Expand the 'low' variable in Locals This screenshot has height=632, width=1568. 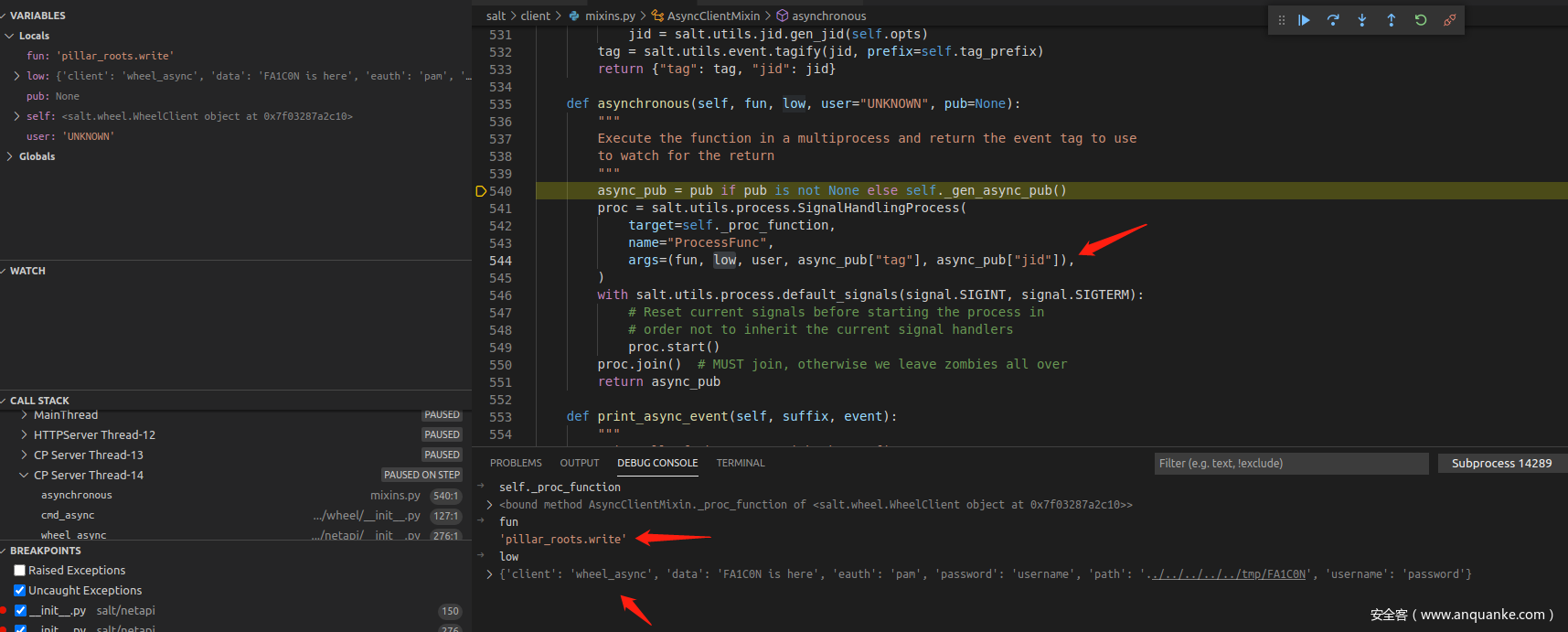[x=16, y=76]
